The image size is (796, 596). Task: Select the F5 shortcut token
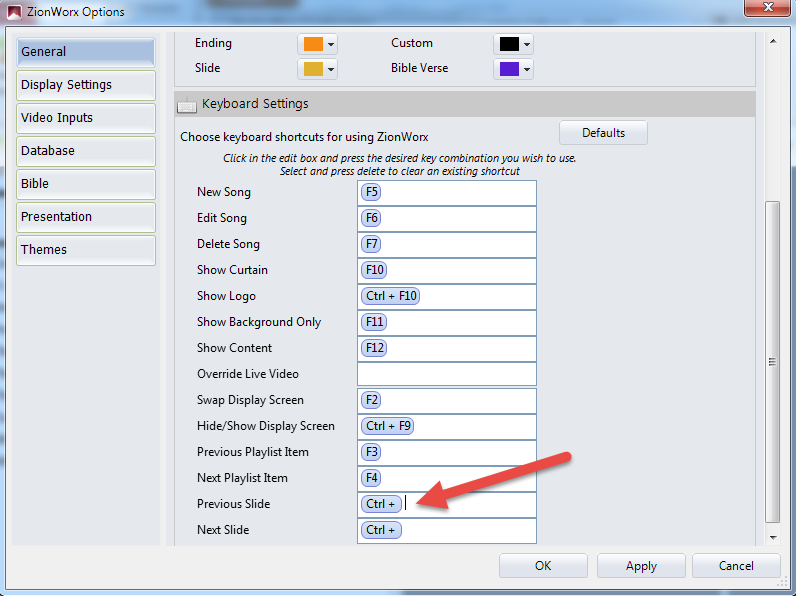coord(371,192)
